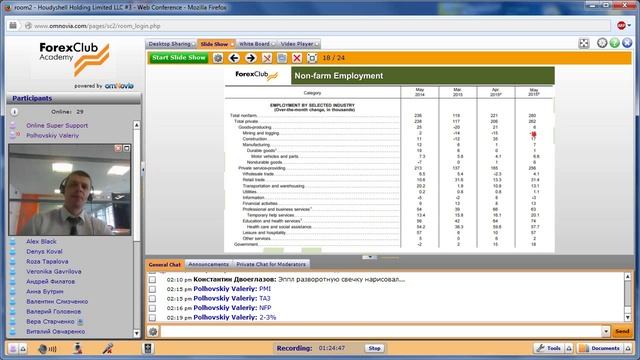Click the browser address bar URL
The height and width of the screenshot is (360, 640).
point(97,26)
